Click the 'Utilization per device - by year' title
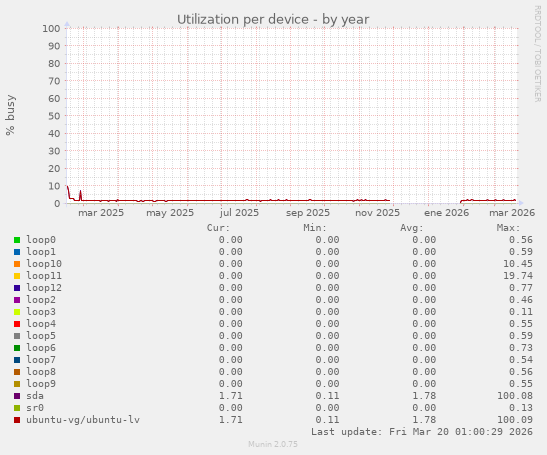Screen dimensions: 547x455 273,20
